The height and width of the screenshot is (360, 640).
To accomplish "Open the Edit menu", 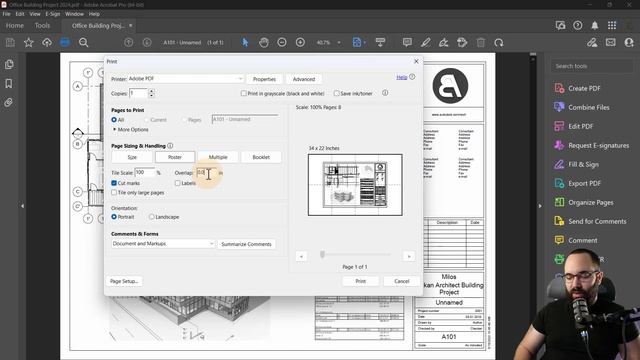I will pos(20,14).
